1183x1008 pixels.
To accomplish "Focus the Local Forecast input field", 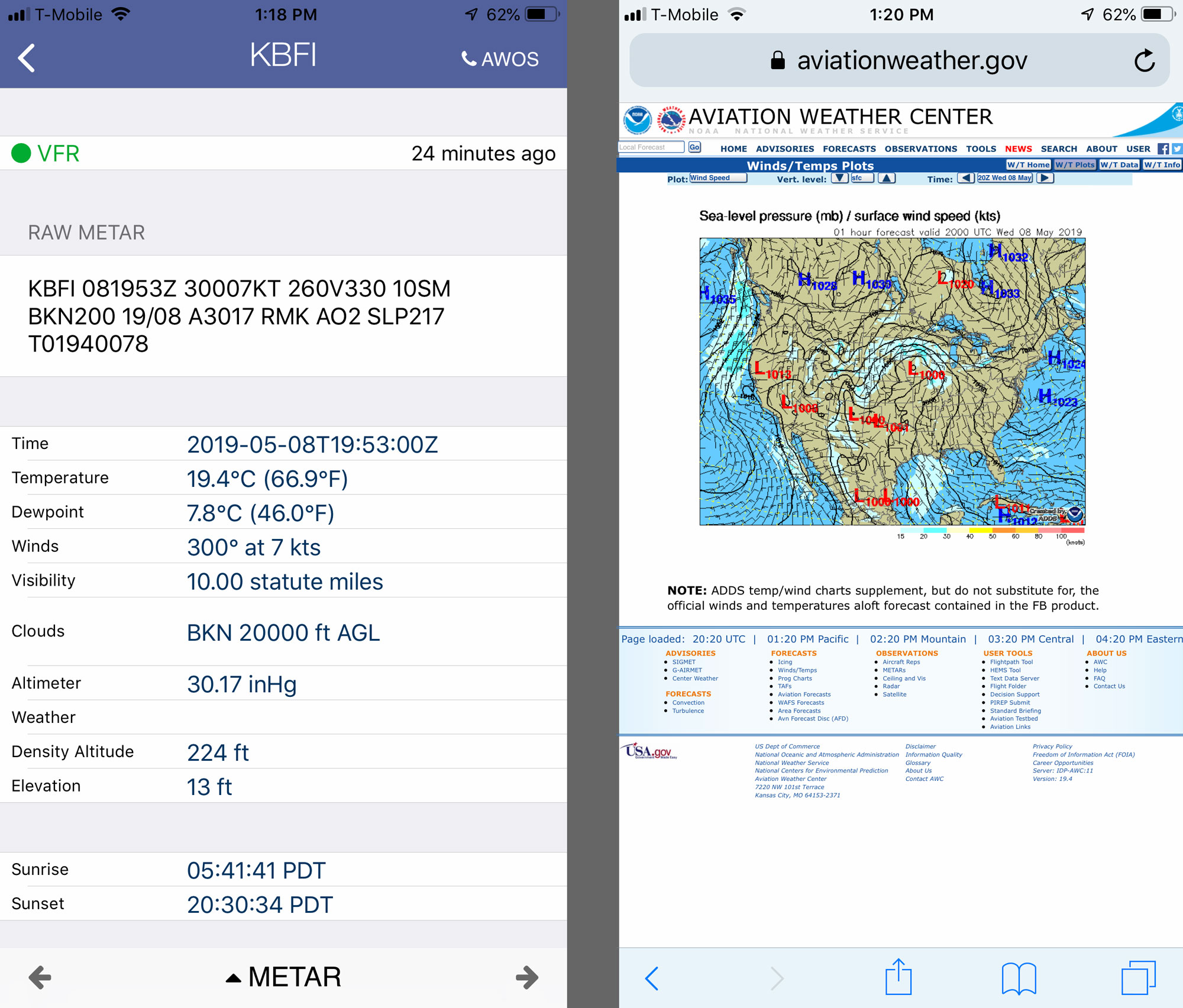I will pos(651,147).
